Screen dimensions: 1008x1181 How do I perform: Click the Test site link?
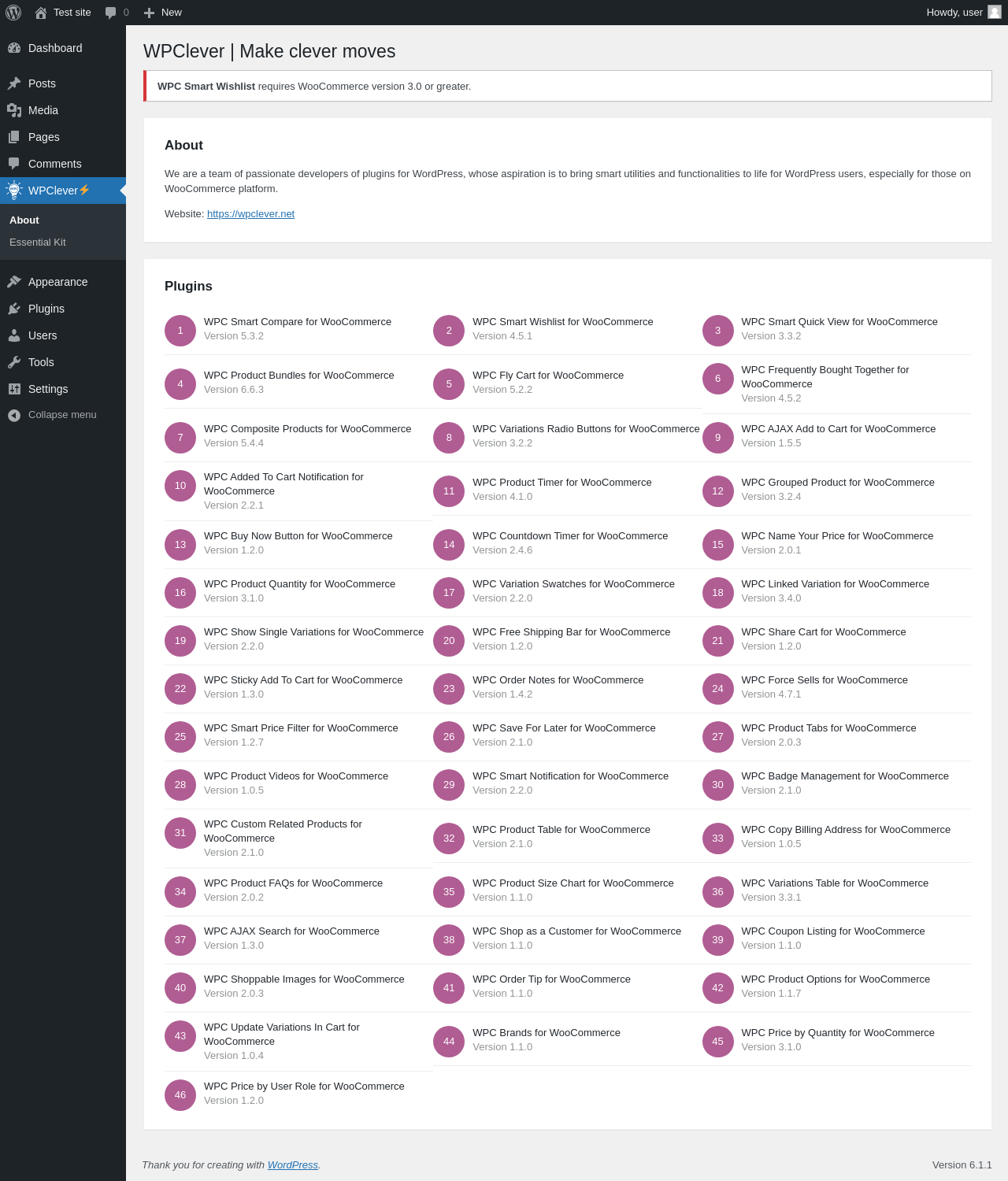point(63,13)
